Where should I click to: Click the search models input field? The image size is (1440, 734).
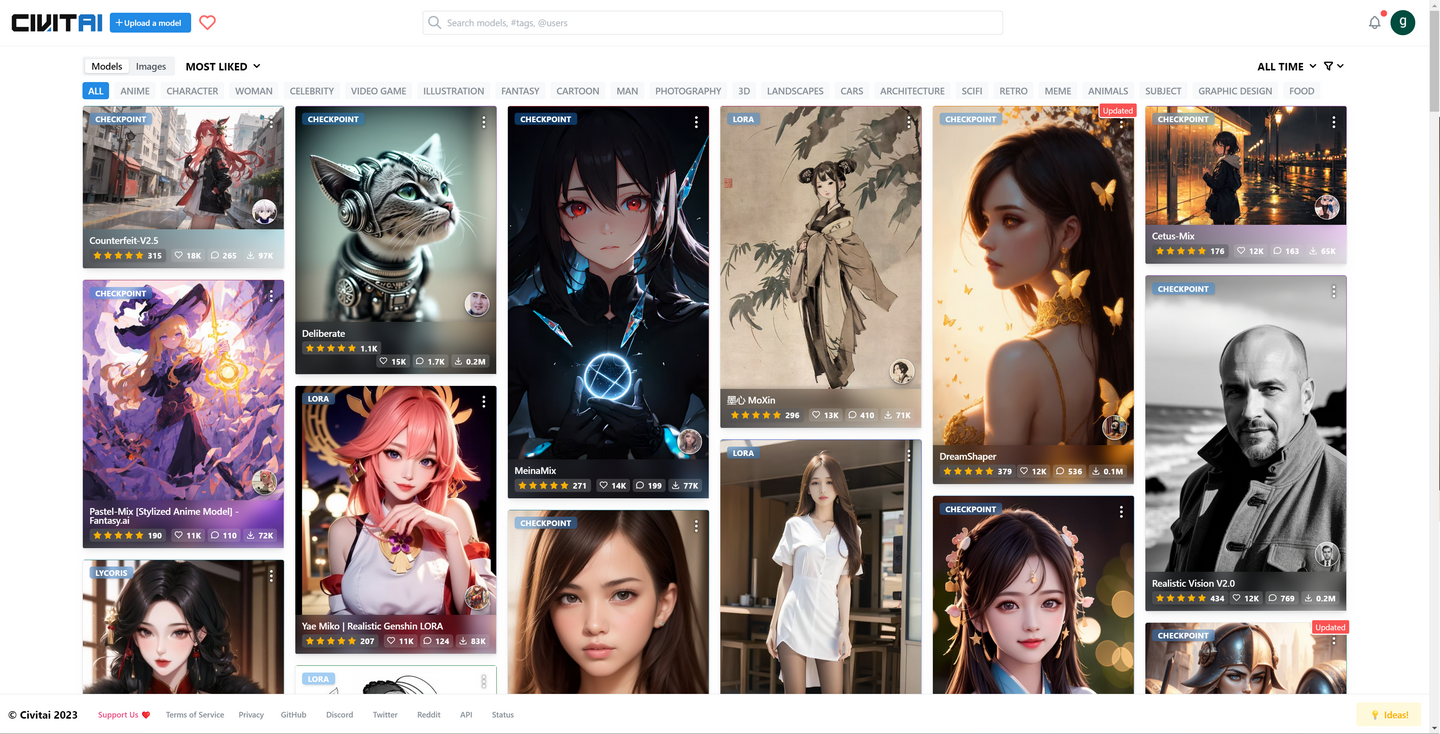712,22
